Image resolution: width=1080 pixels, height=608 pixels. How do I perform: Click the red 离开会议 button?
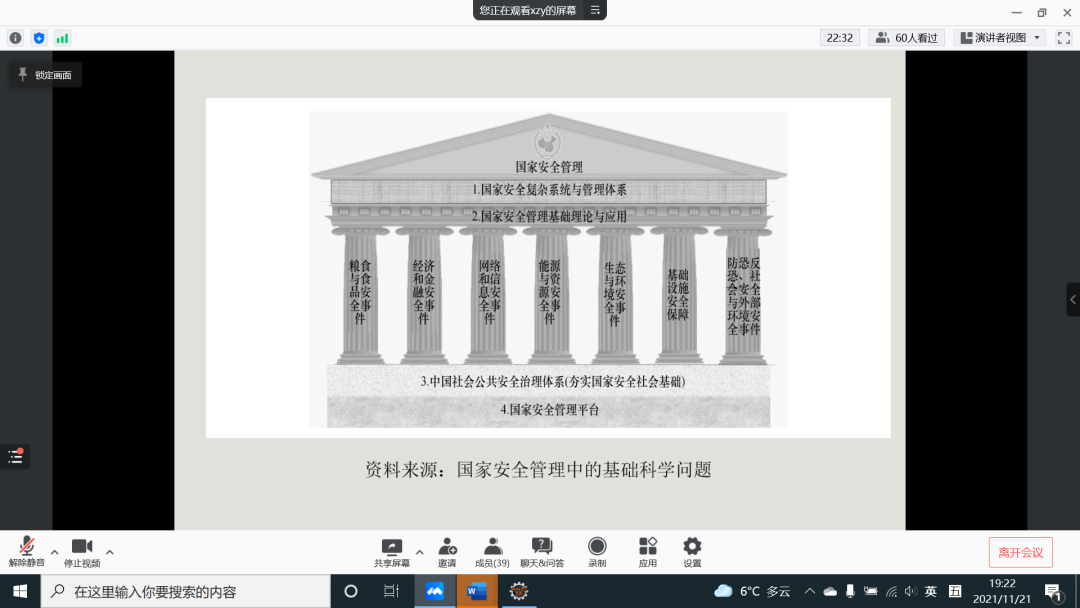coord(1020,552)
